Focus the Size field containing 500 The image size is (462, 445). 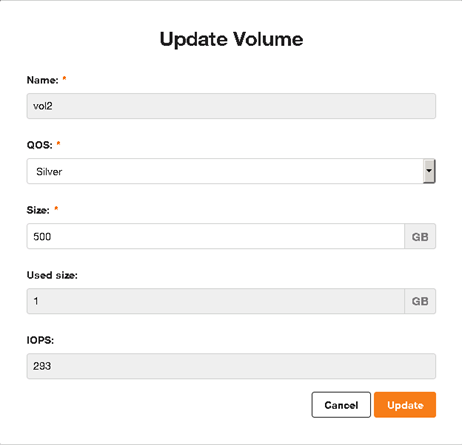point(216,236)
